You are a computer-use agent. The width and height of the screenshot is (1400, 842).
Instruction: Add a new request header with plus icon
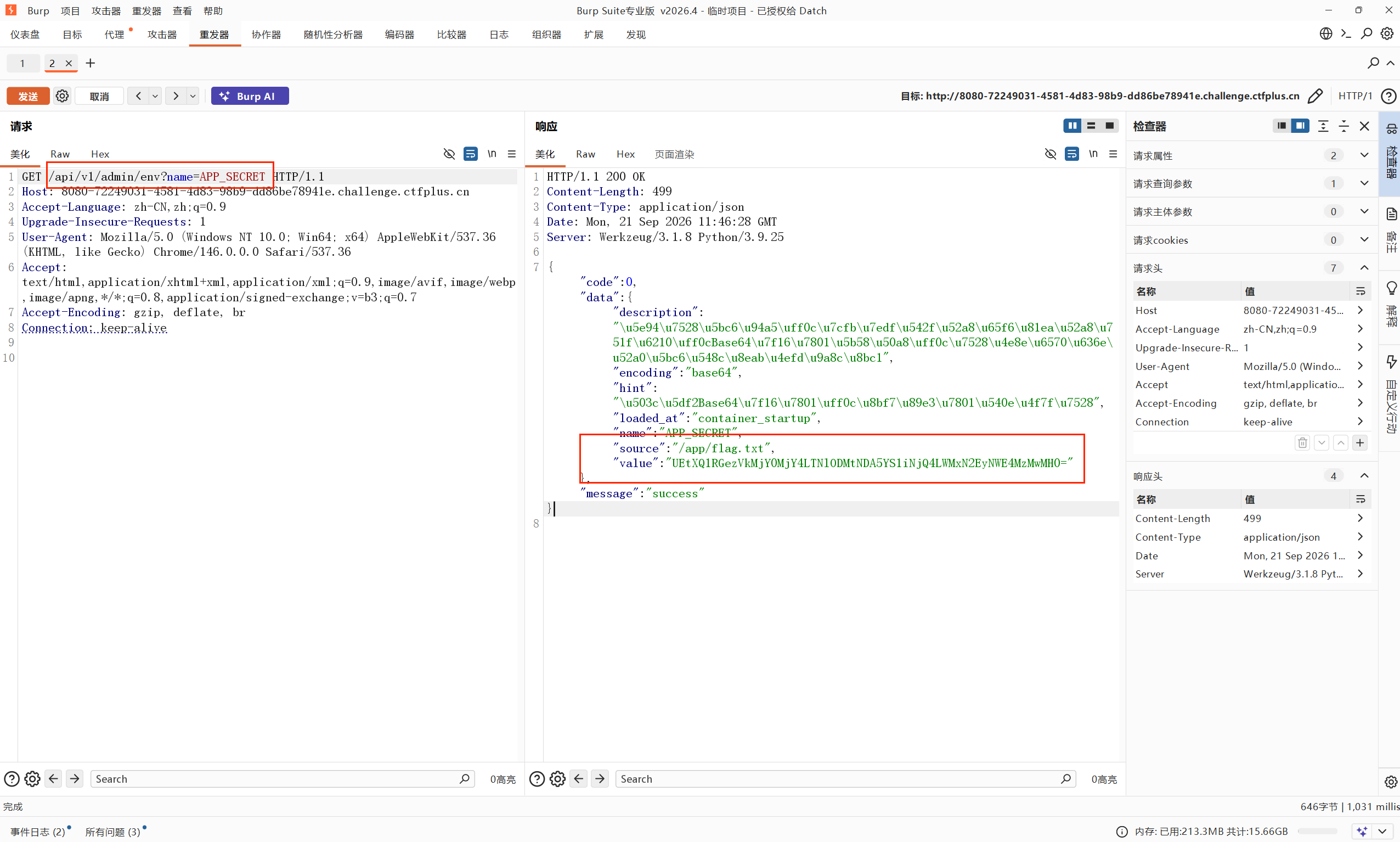pyautogui.click(x=1360, y=442)
